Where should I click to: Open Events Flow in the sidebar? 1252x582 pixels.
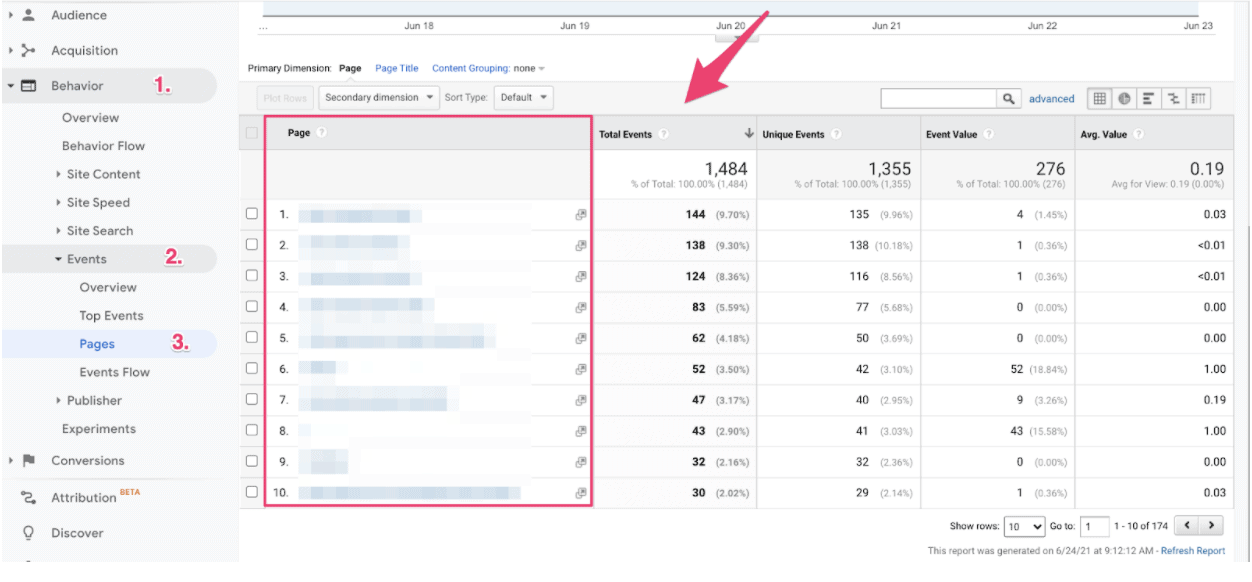(x=114, y=372)
